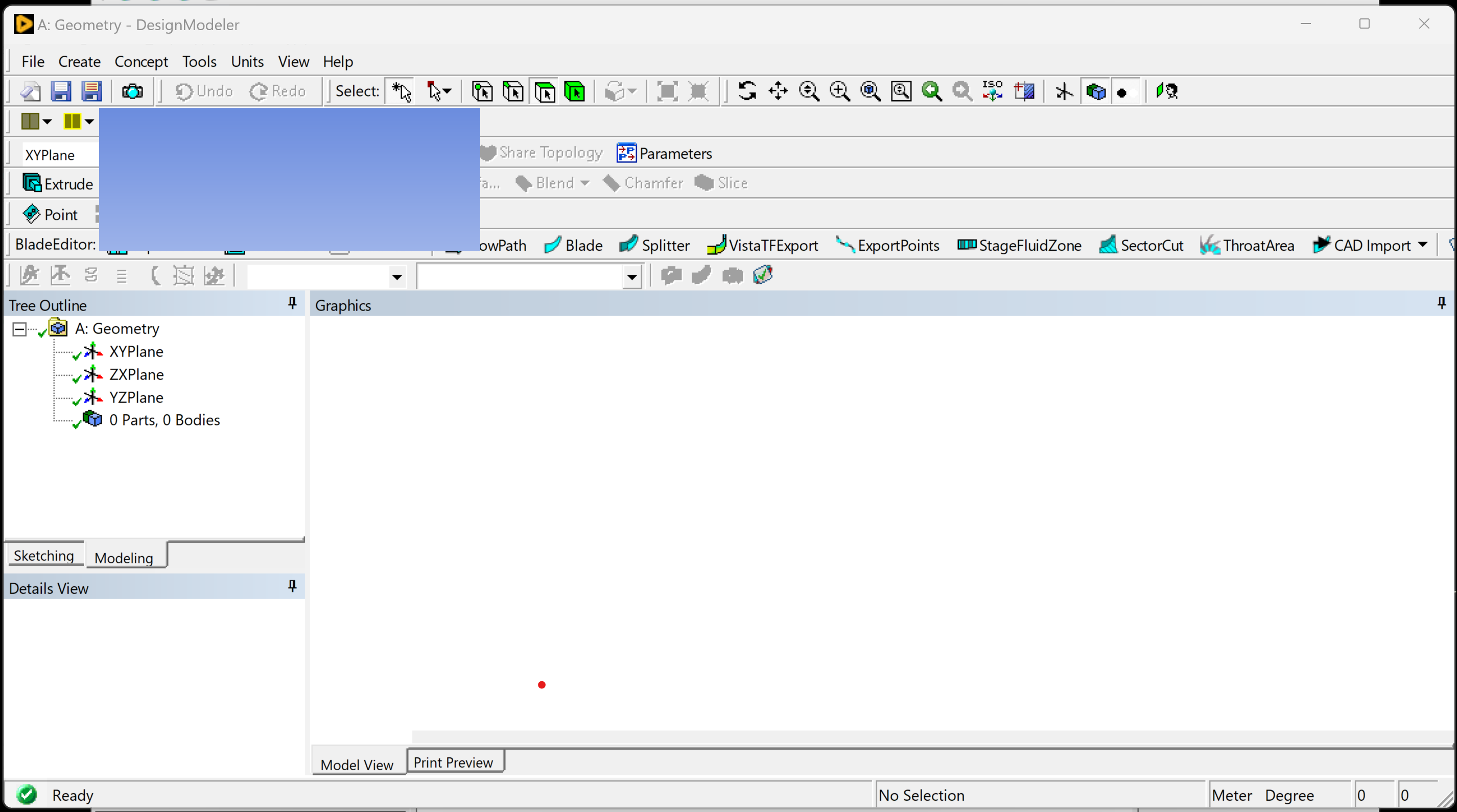The image size is (1457, 812).
Task: Activate the Pan view tool
Action: (x=778, y=91)
